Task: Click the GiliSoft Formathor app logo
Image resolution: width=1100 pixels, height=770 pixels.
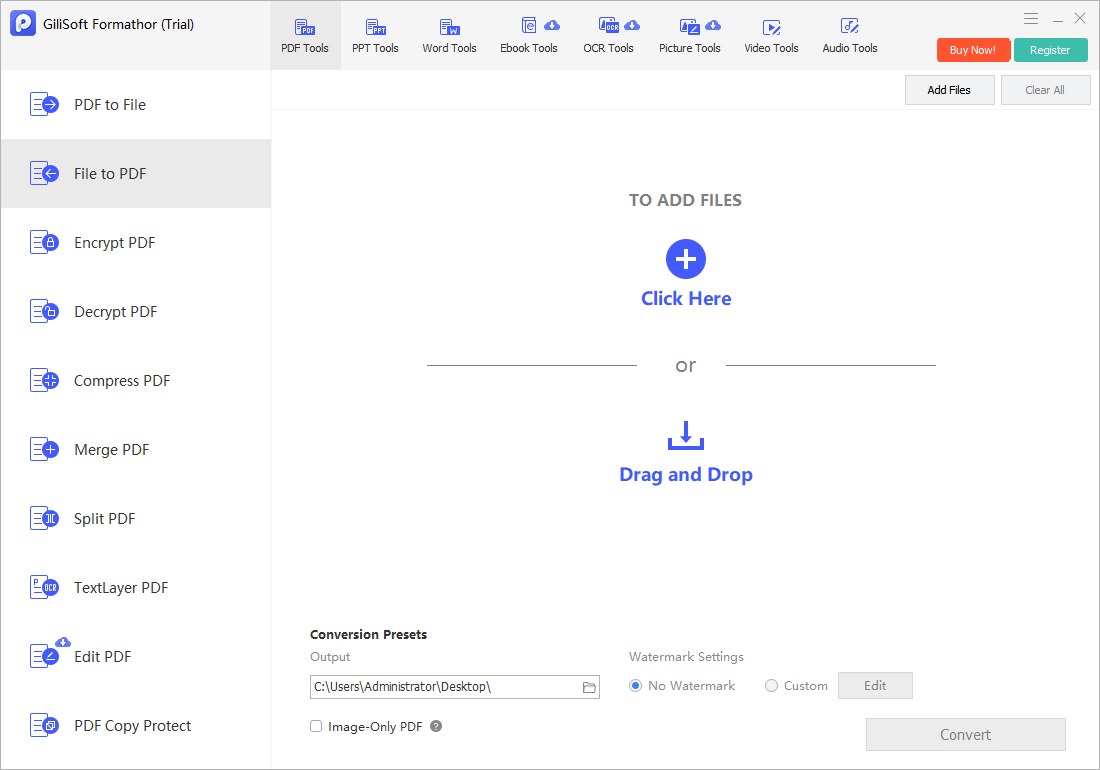Action: 23,23
